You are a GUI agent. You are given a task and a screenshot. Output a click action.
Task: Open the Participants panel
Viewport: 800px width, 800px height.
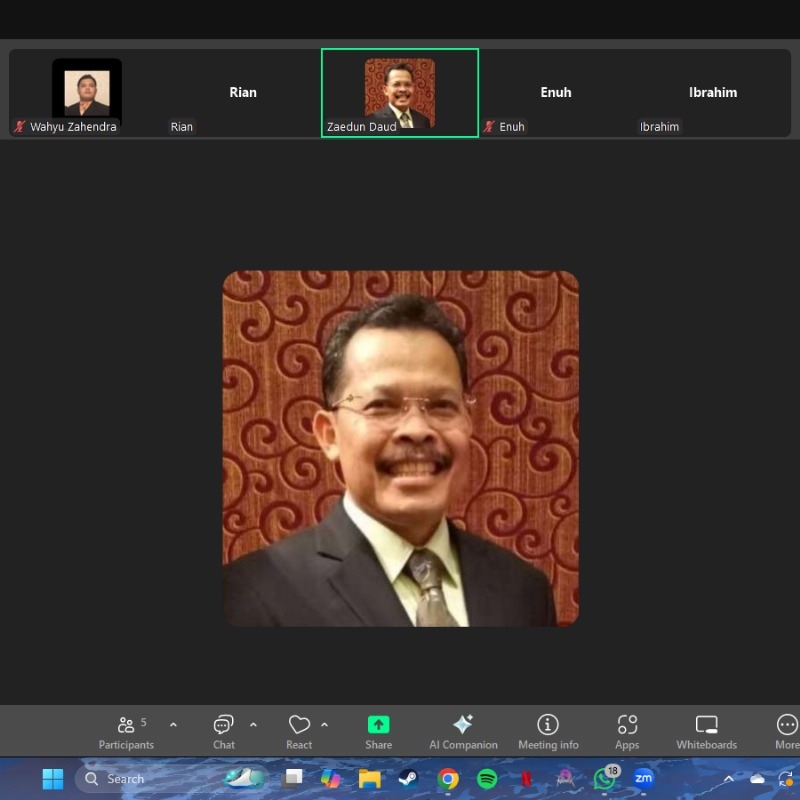[126, 732]
